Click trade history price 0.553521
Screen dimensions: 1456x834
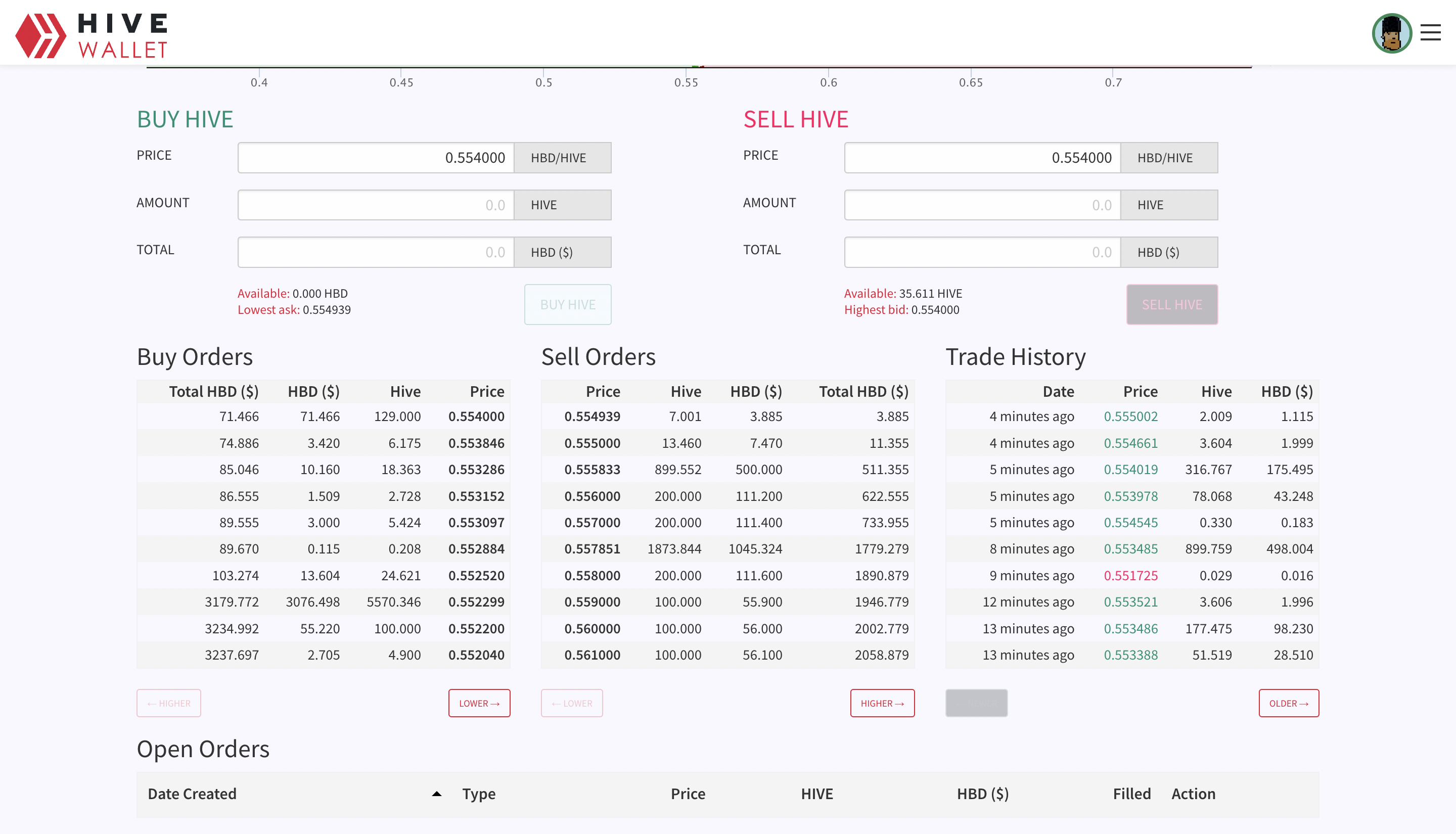click(1130, 602)
